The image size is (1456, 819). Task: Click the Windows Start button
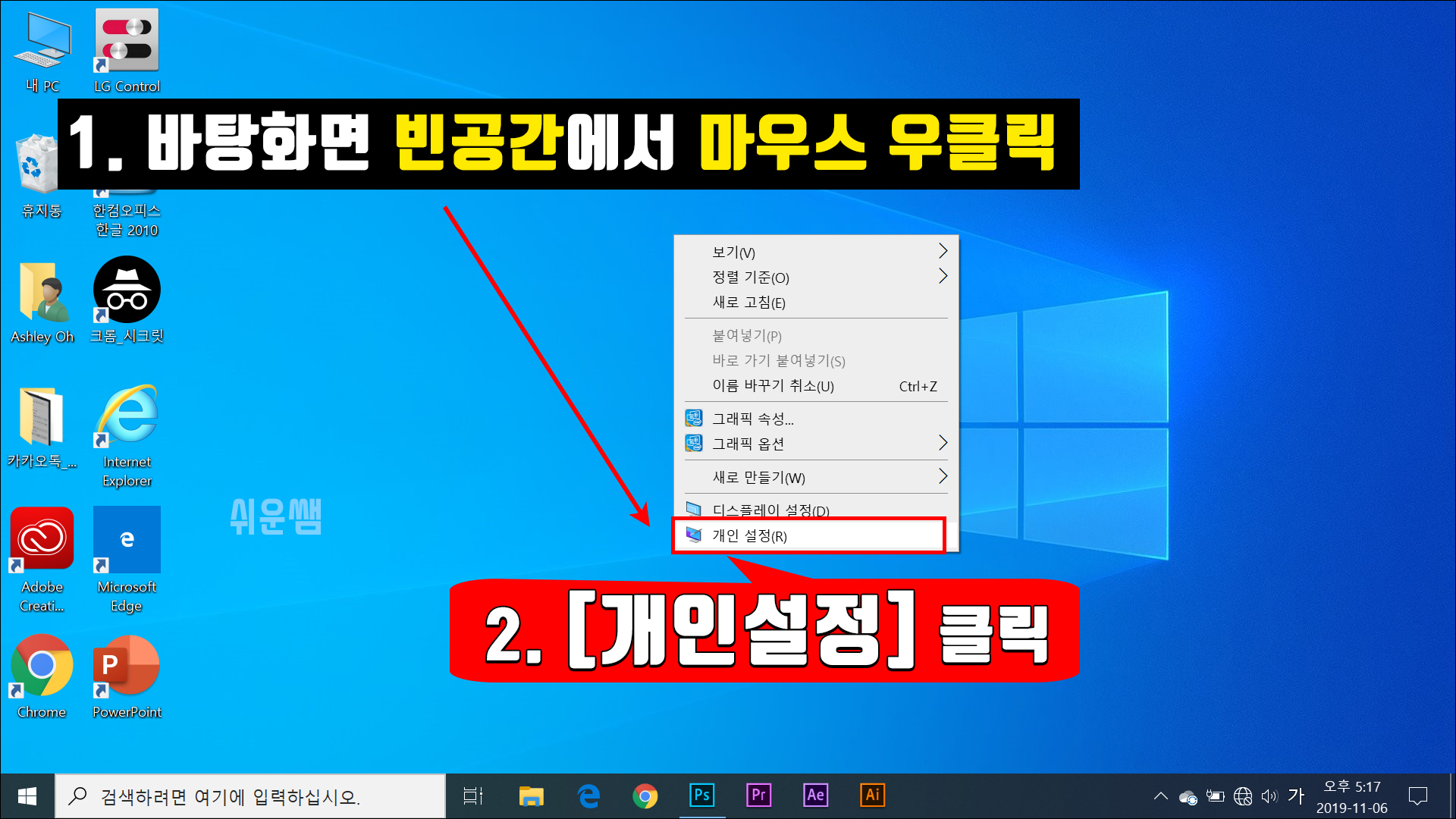(27, 796)
